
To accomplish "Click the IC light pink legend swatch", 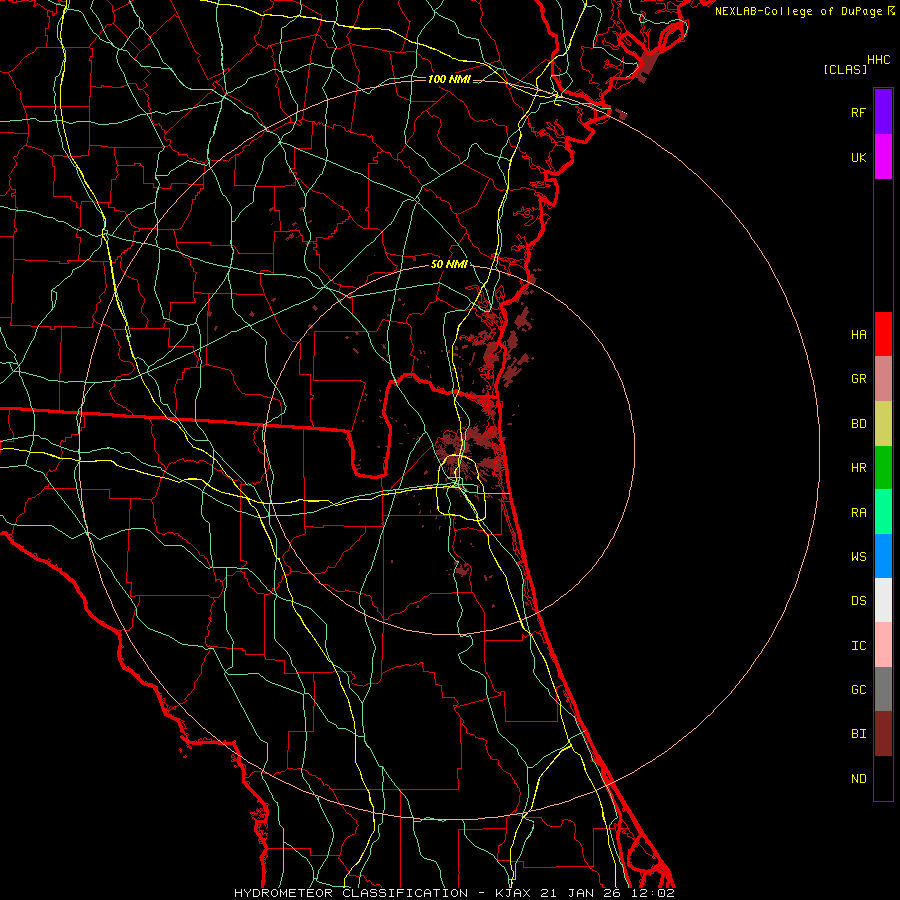I will pyautogui.click(x=883, y=645).
